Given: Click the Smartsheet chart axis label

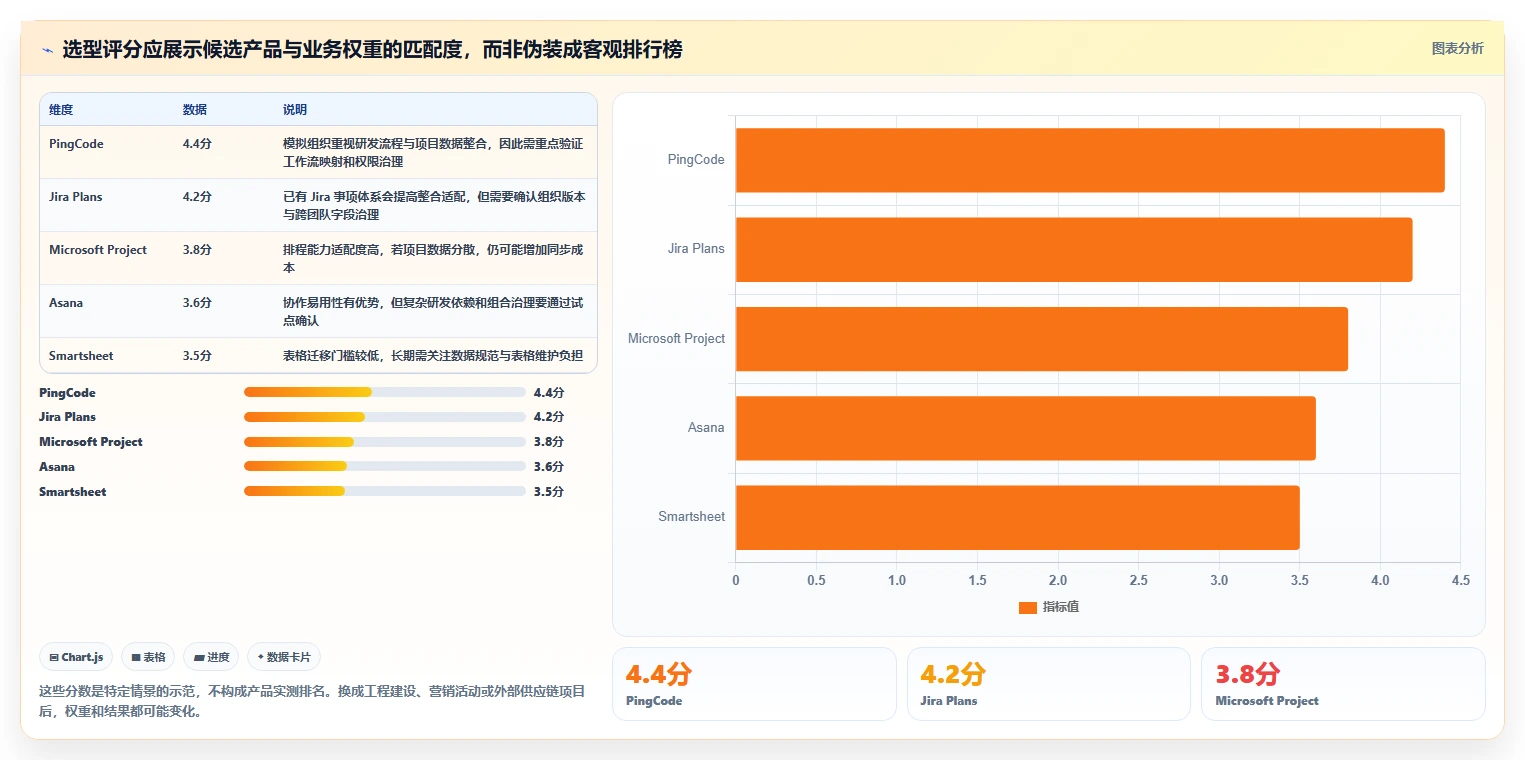Looking at the screenshot, I should point(692,517).
